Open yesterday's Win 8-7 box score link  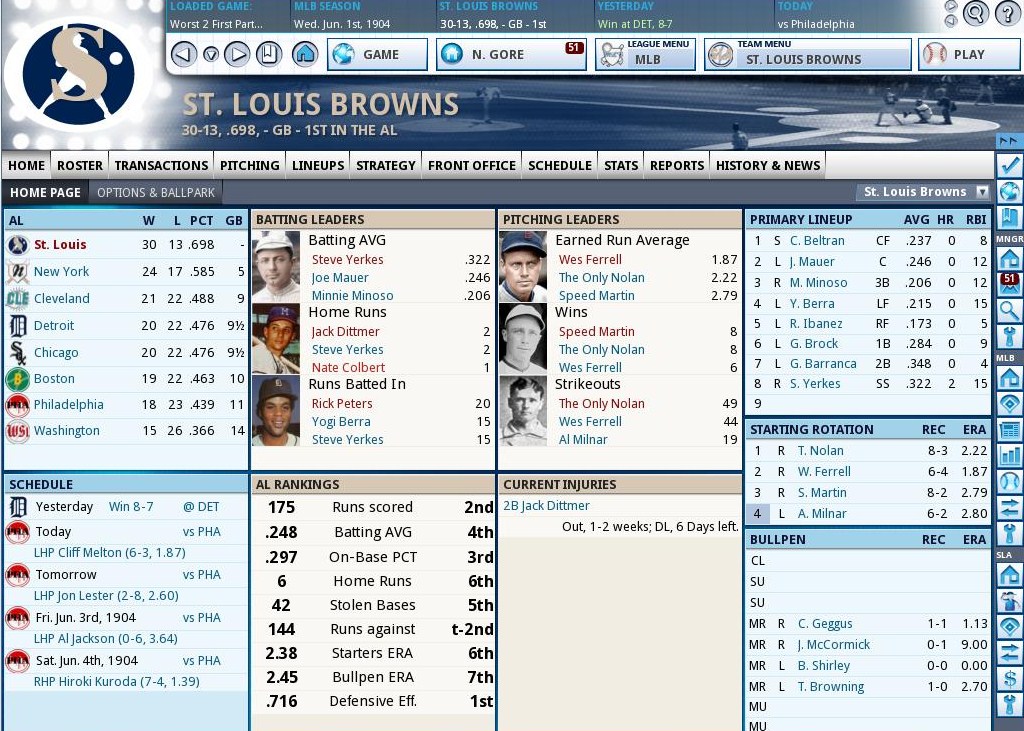131,507
